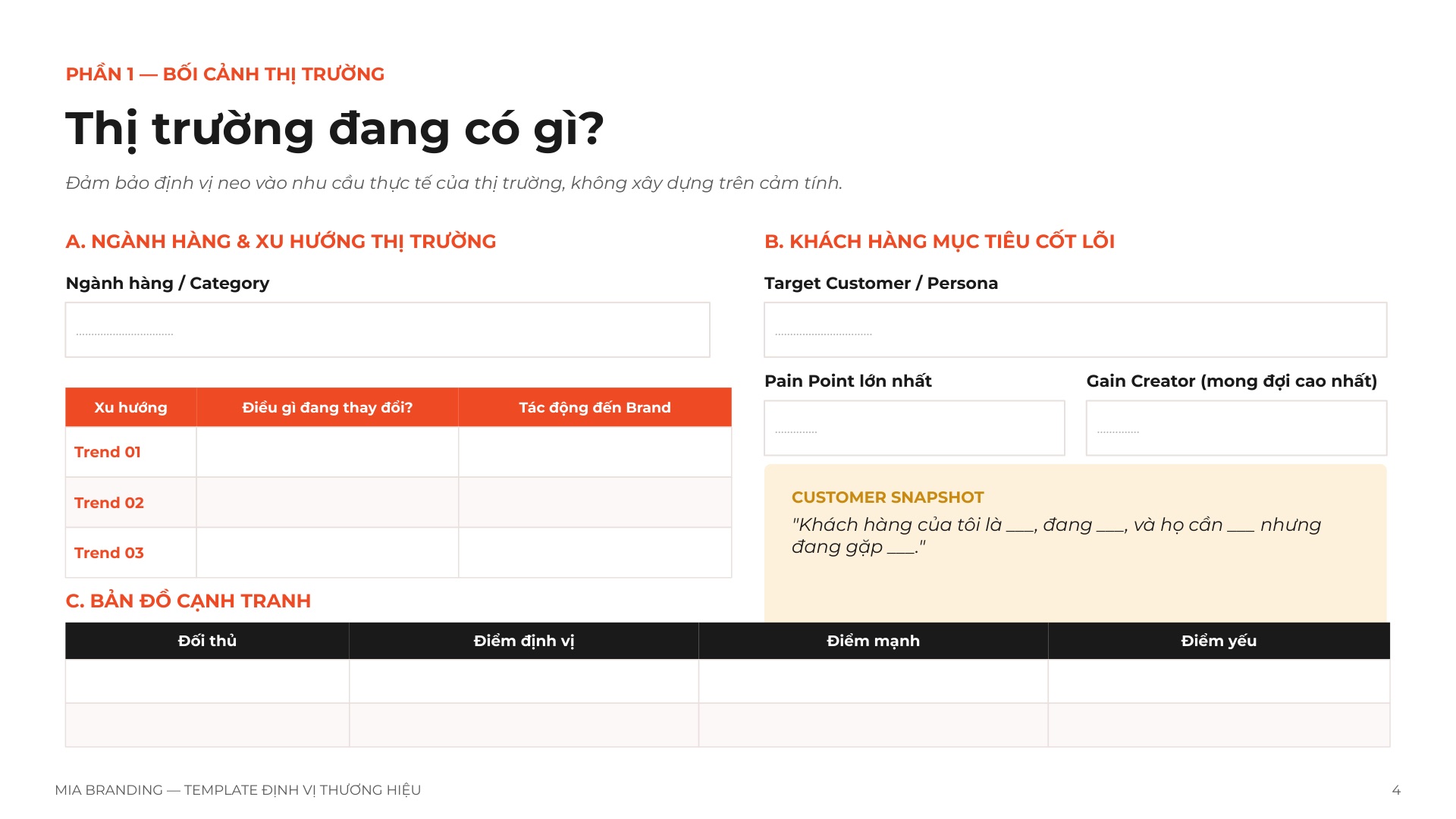This screenshot has width=1456, height=819.
Task: Select the title 'Thị trường đang có gì?'
Action: [x=334, y=129]
